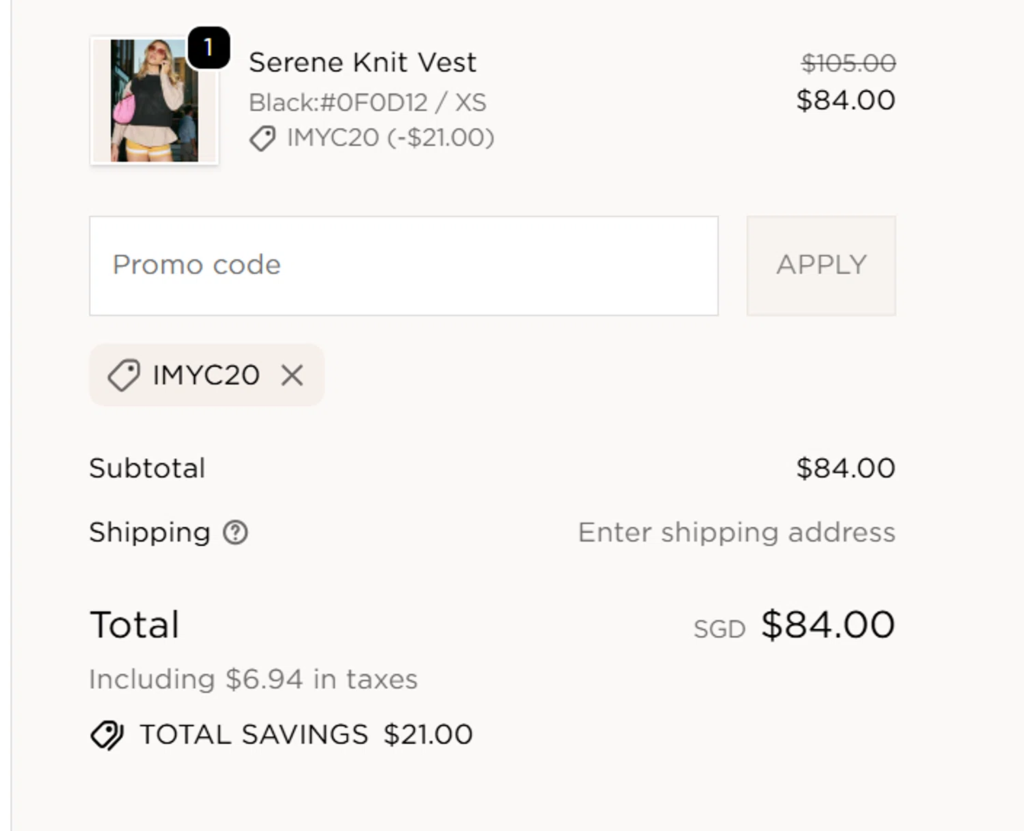Click the tag icon inside the IMYC20 chip
This screenshot has width=1024, height=831.
point(123,375)
